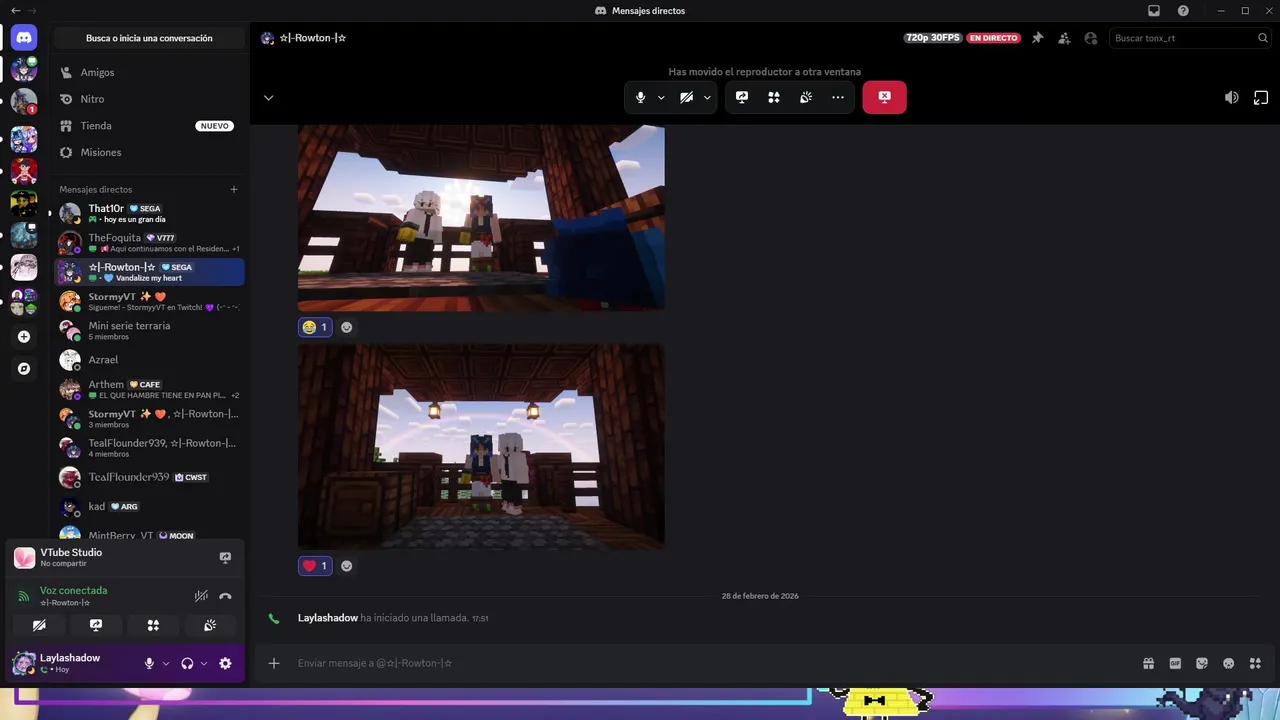Open help question mark icon
The width and height of the screenshot is (1280, 720).
[x=1183, y=11]
